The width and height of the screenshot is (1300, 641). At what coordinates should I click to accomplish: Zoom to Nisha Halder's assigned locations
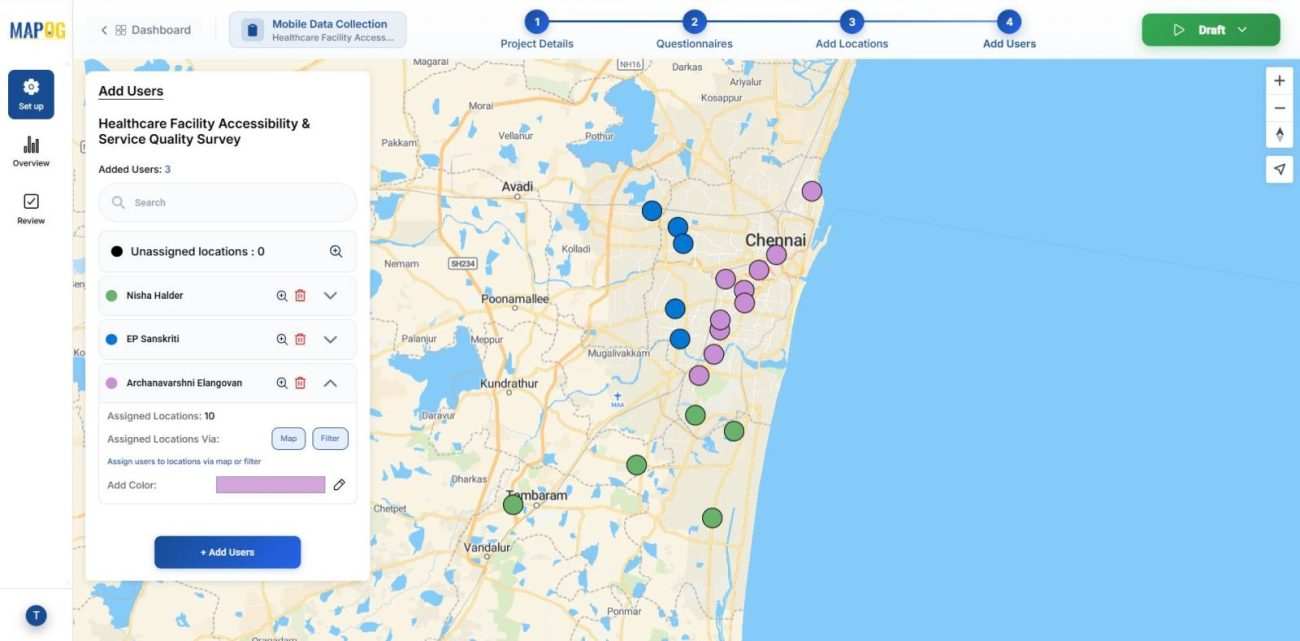(281, 295)
